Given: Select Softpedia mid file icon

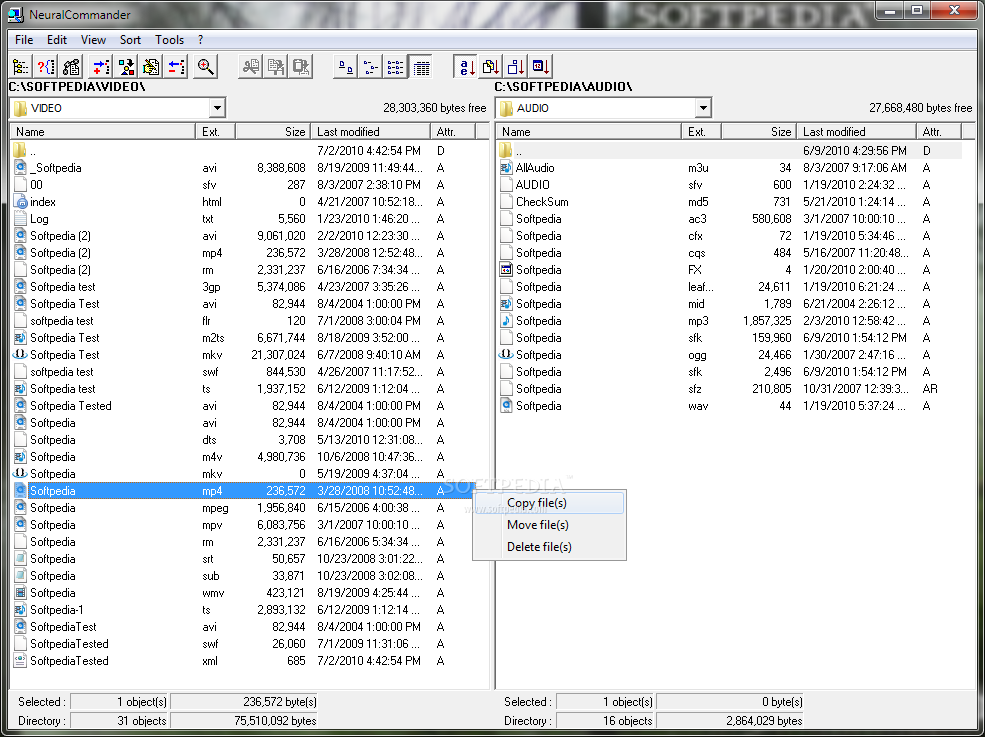Looking at the screenshot, I should pyautogui.click(x=506, y=303).
